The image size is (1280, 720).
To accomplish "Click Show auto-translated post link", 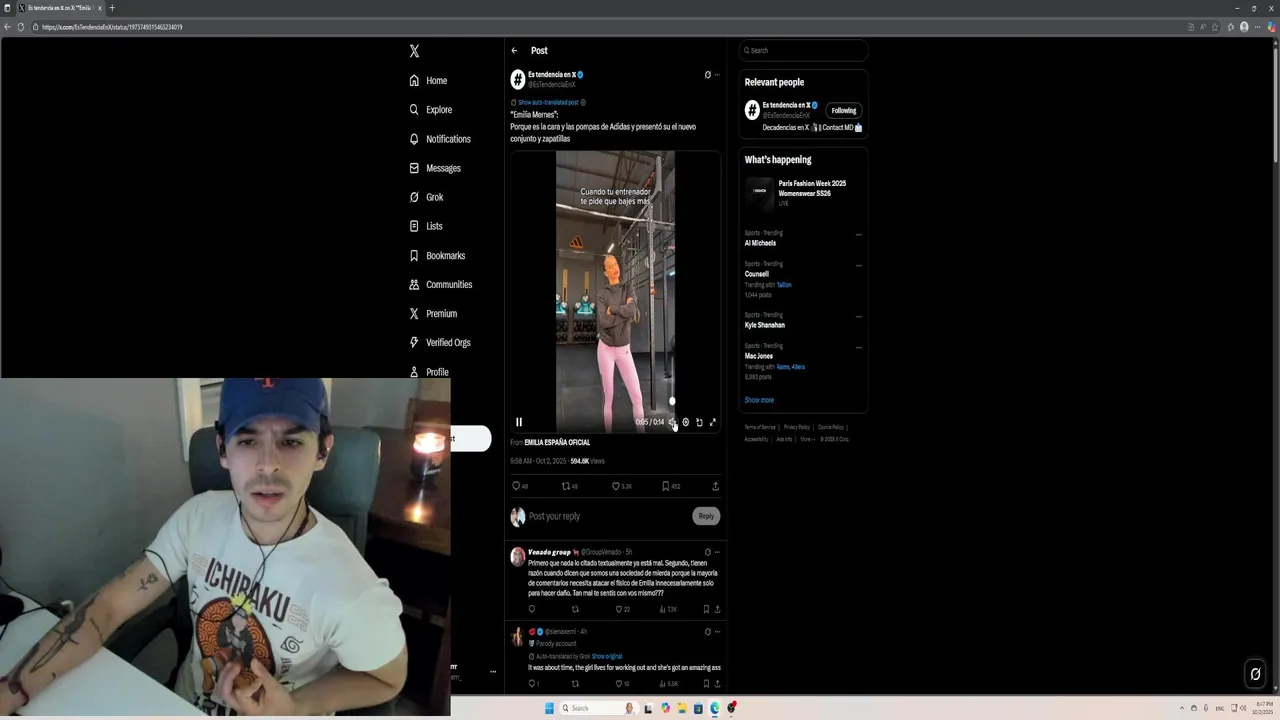I will coord(548,103).
